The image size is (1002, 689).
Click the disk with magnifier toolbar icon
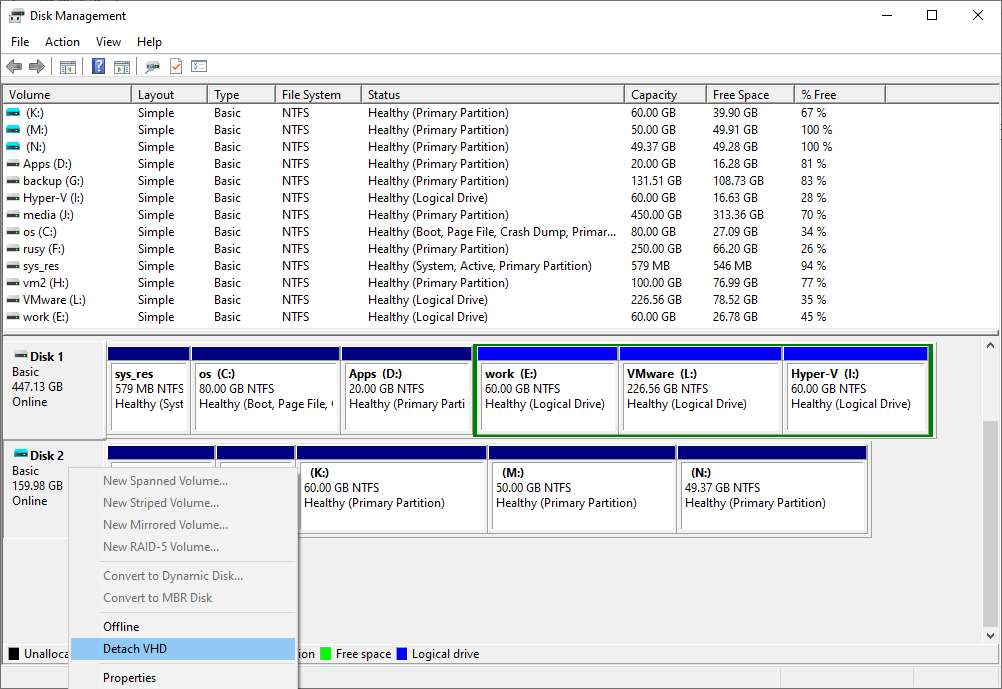[x=152, y=67]
